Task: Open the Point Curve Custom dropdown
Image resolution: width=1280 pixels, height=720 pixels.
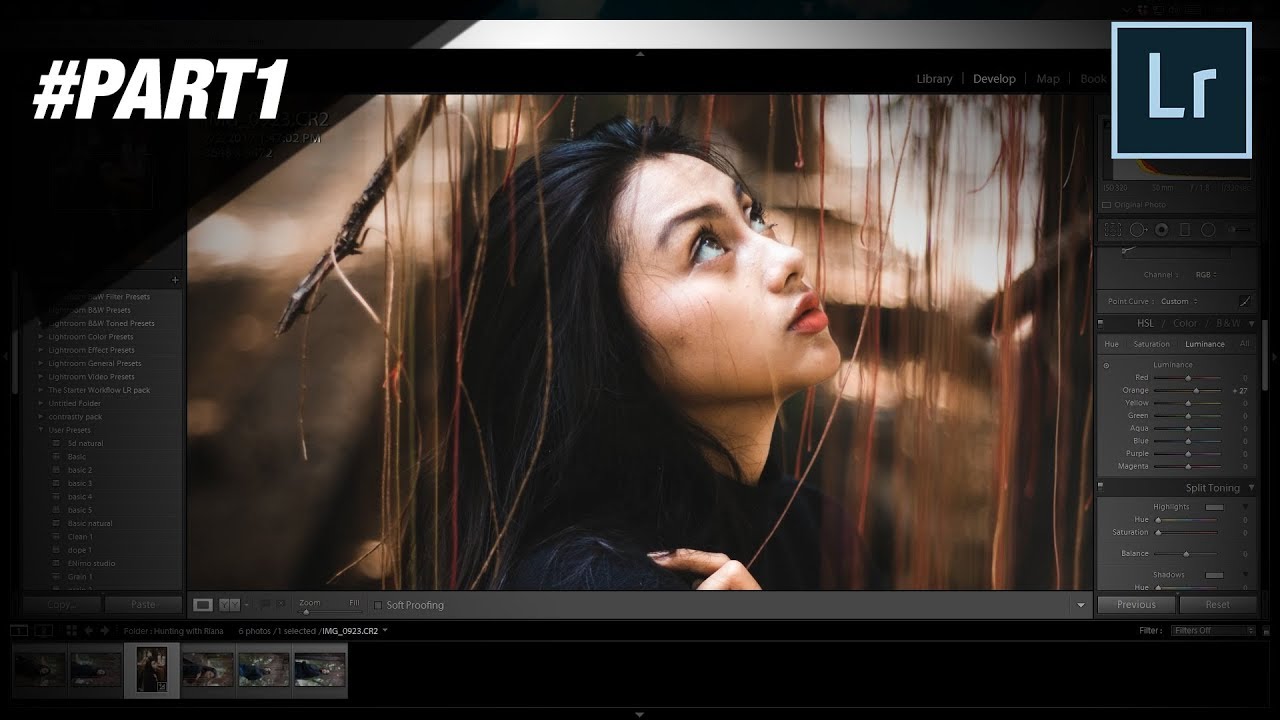Action: click(1180, 301)
